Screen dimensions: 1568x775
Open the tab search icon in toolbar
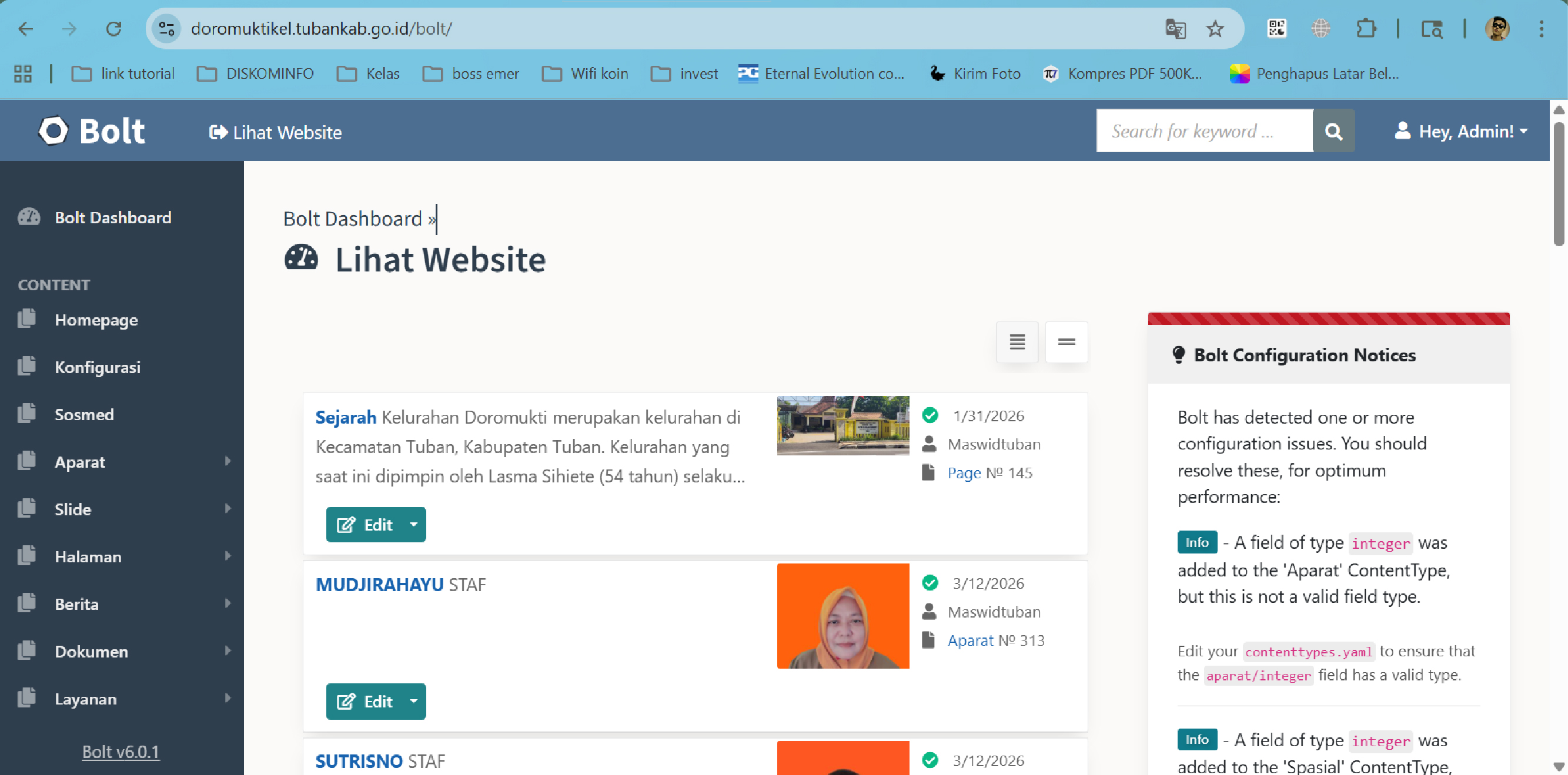1431,29
